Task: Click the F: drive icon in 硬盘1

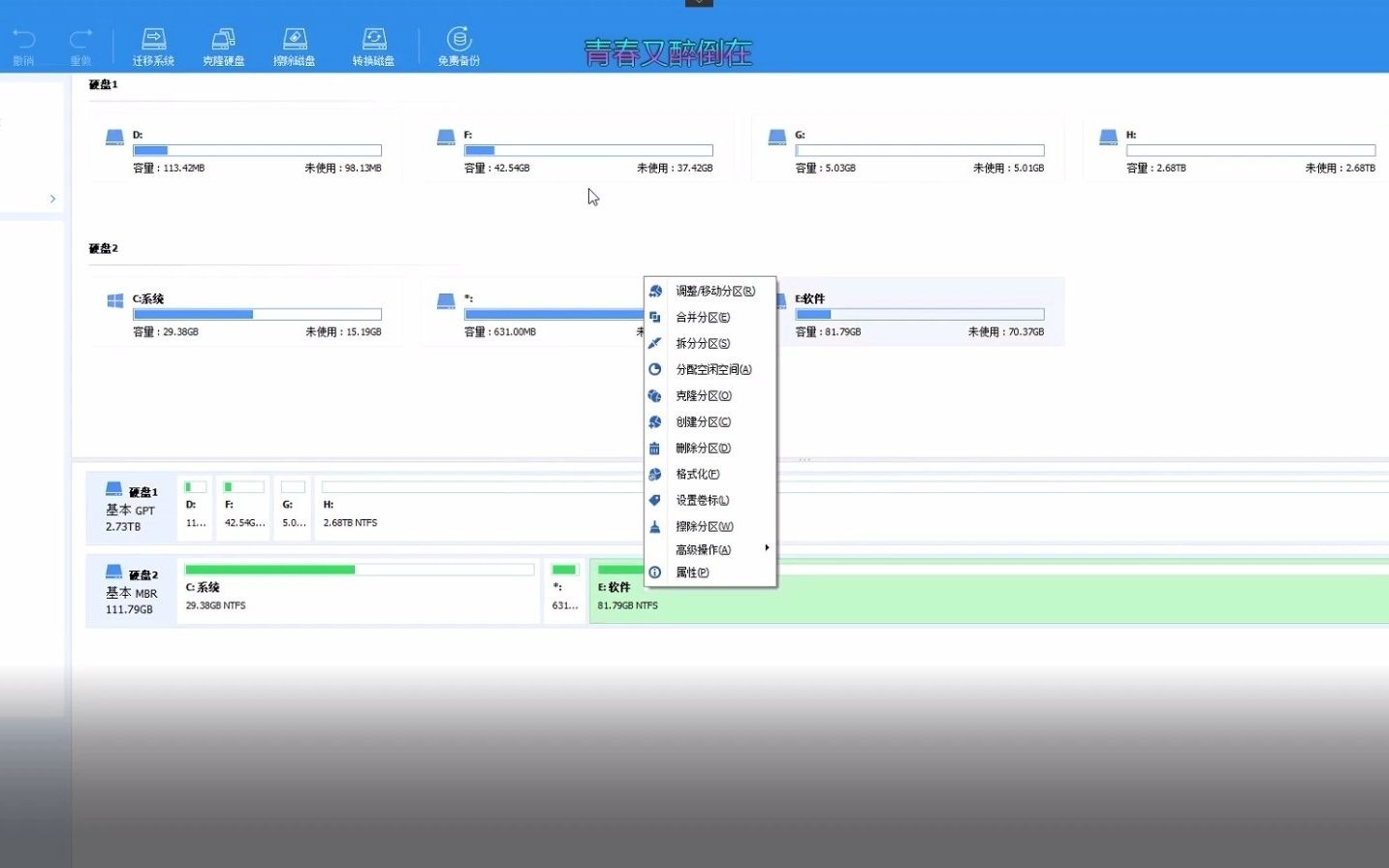Action: coord(446,138)
